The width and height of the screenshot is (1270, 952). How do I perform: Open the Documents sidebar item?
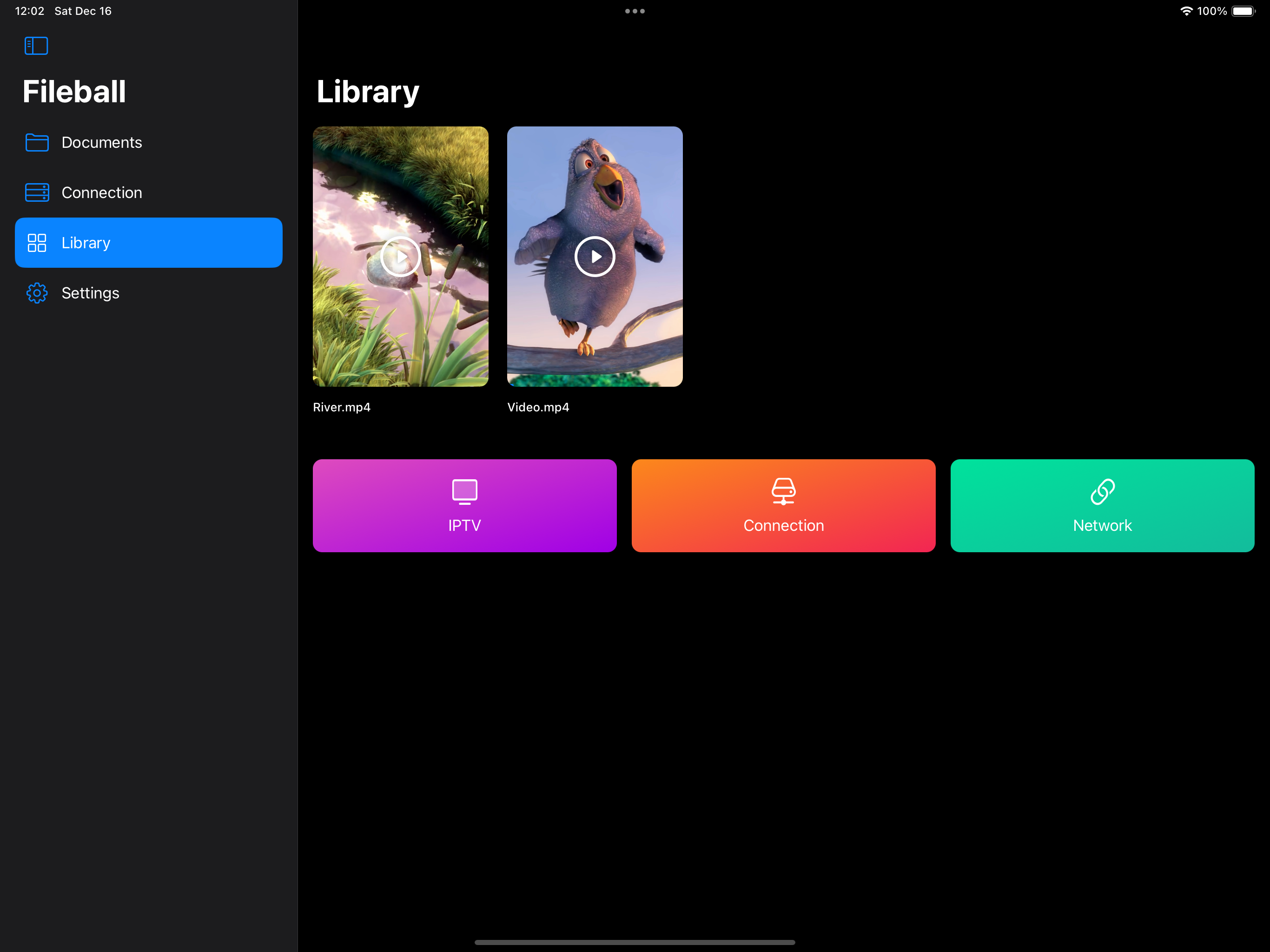click(102, 142)
